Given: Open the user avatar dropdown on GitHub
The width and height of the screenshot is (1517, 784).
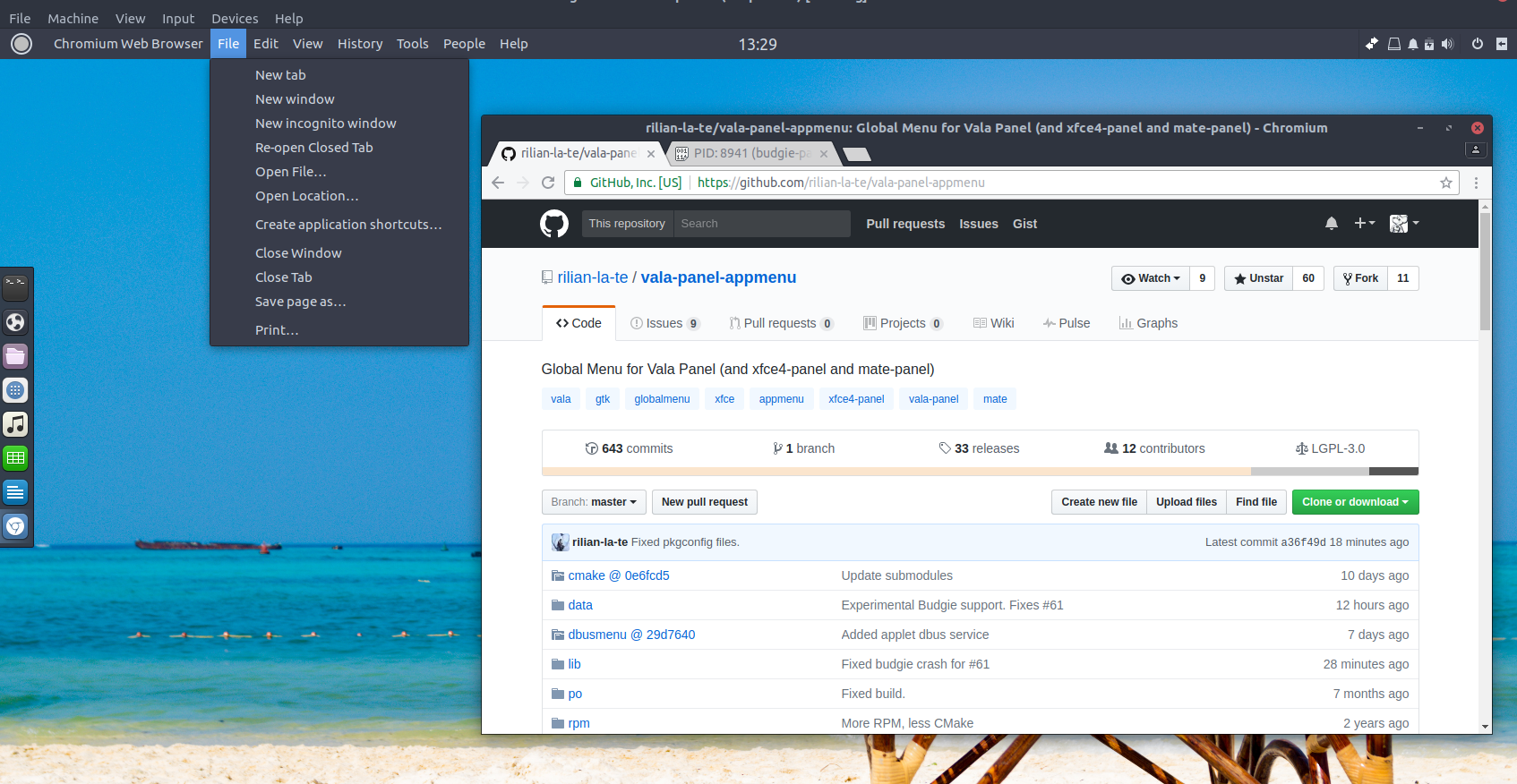Looking at the screenshot, I should [x=1404, y=224].
